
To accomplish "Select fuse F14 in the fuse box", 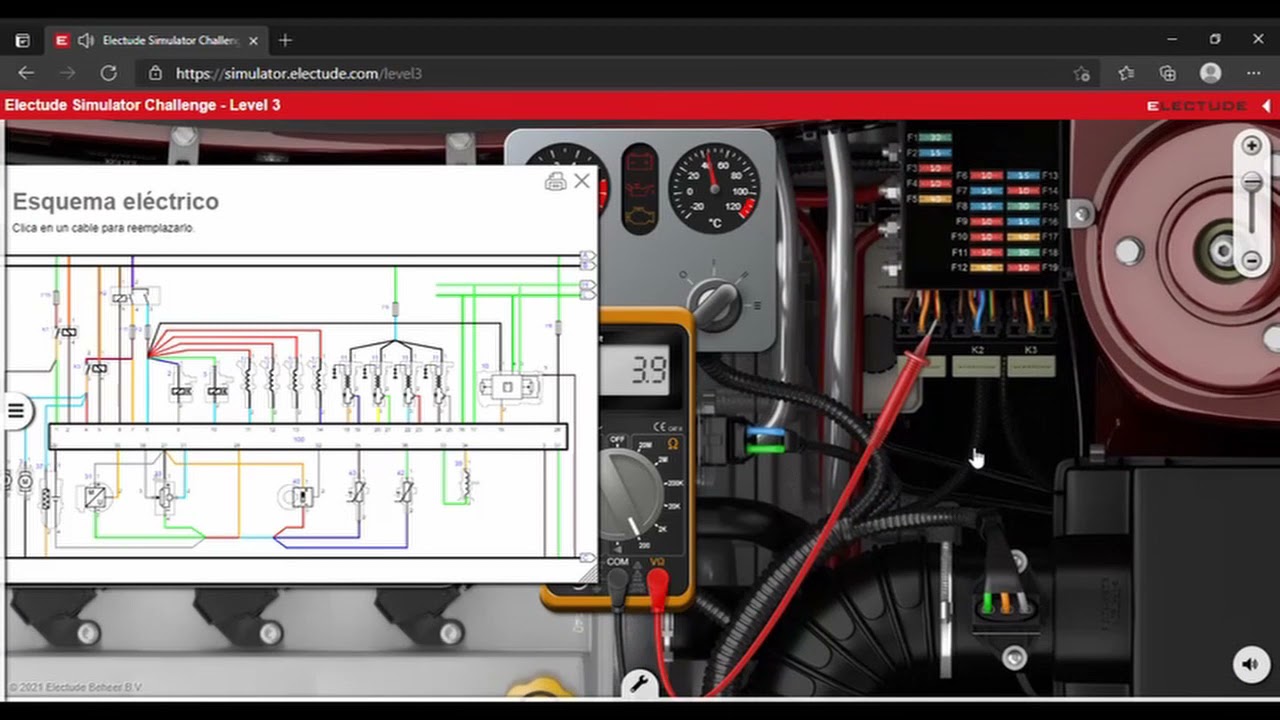I will 1023,190.
